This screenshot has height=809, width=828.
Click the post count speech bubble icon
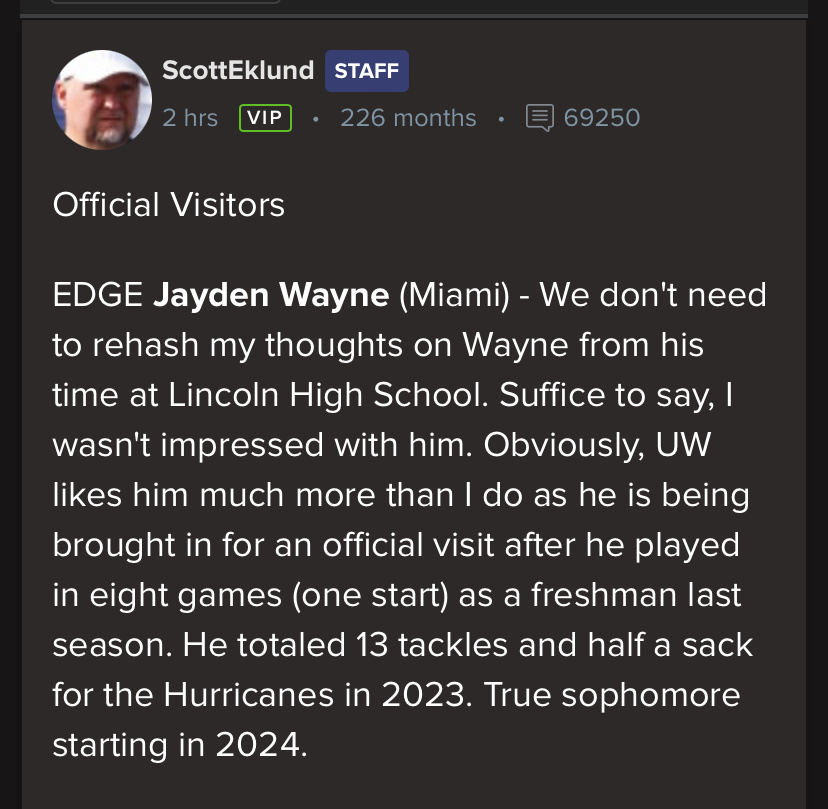(539, 119)
